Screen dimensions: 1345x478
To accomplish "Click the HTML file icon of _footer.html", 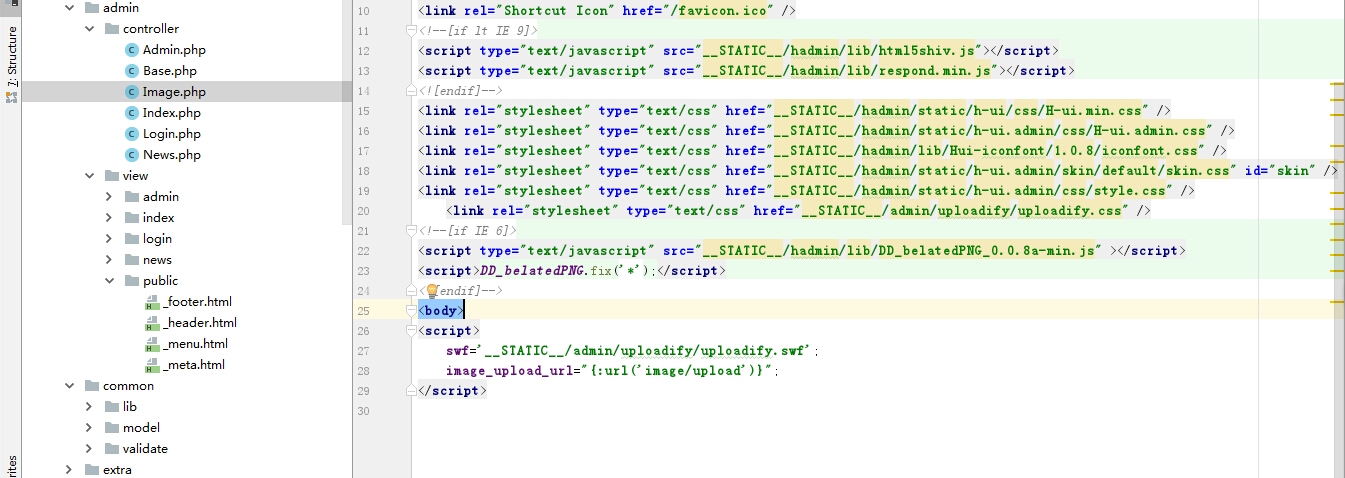I will tap(152, 302).
